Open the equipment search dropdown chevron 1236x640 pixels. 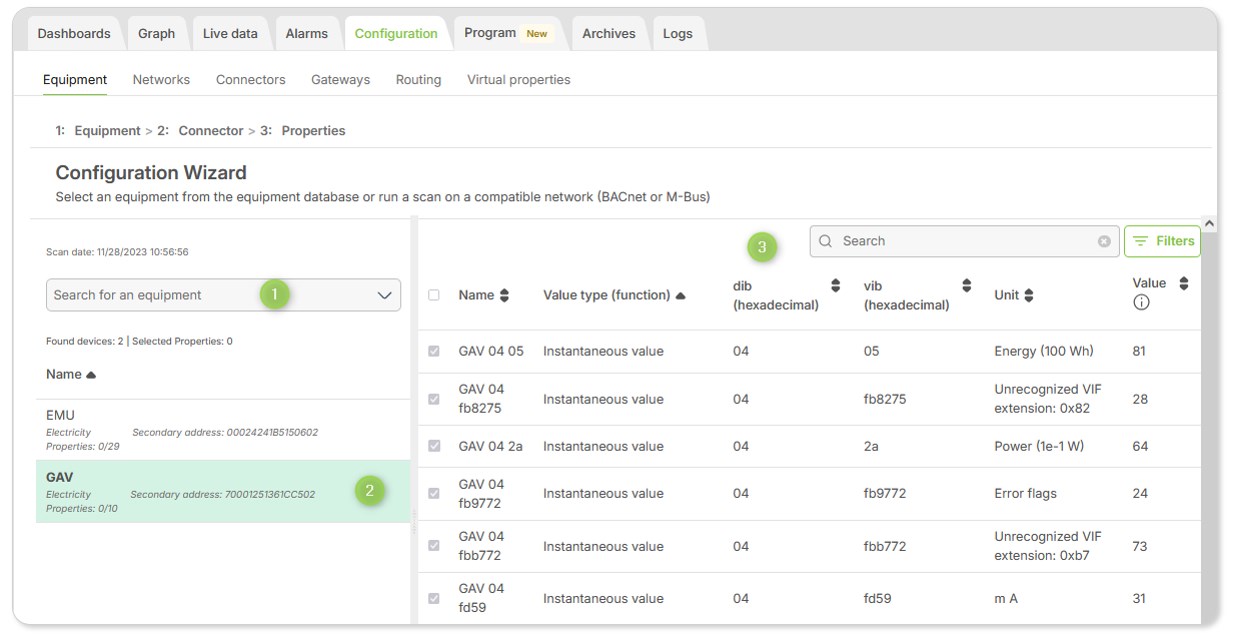coord(384,295)
